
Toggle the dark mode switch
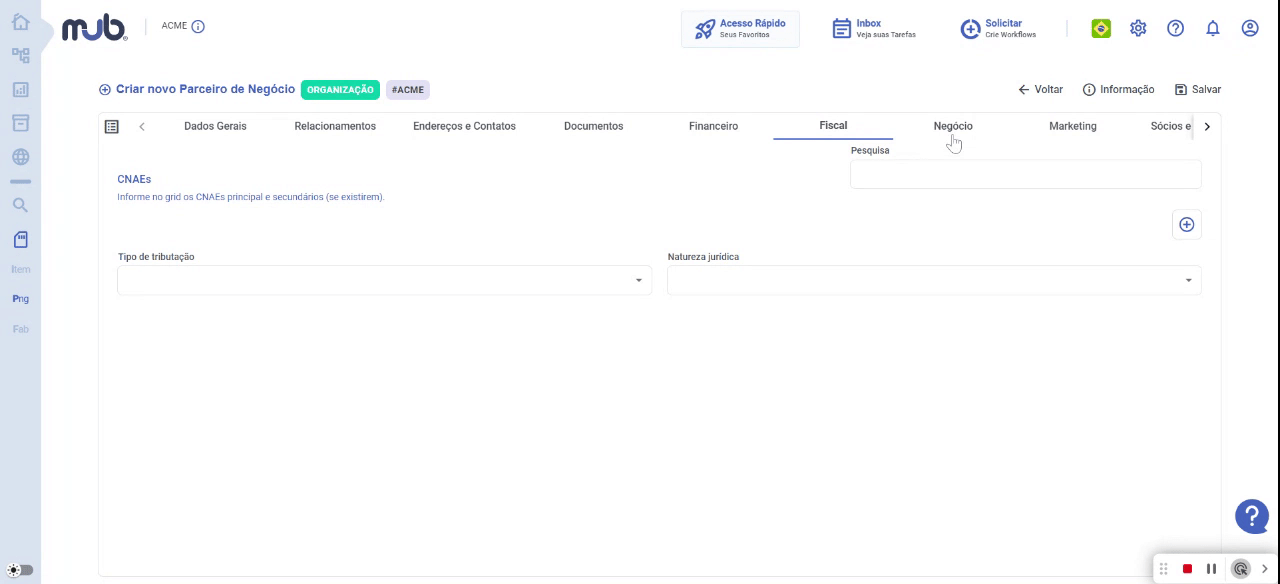pos(20,570)
